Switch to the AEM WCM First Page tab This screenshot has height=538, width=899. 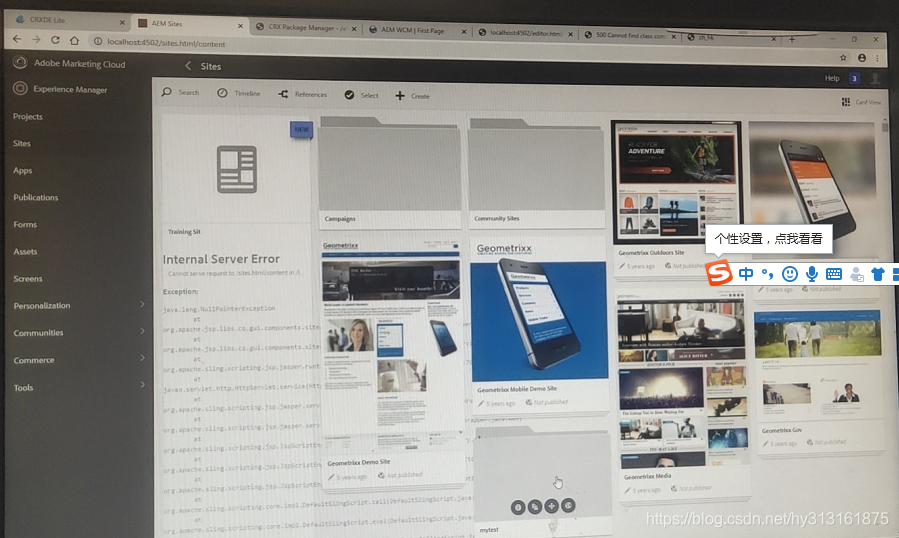click(x=417, y=30)
